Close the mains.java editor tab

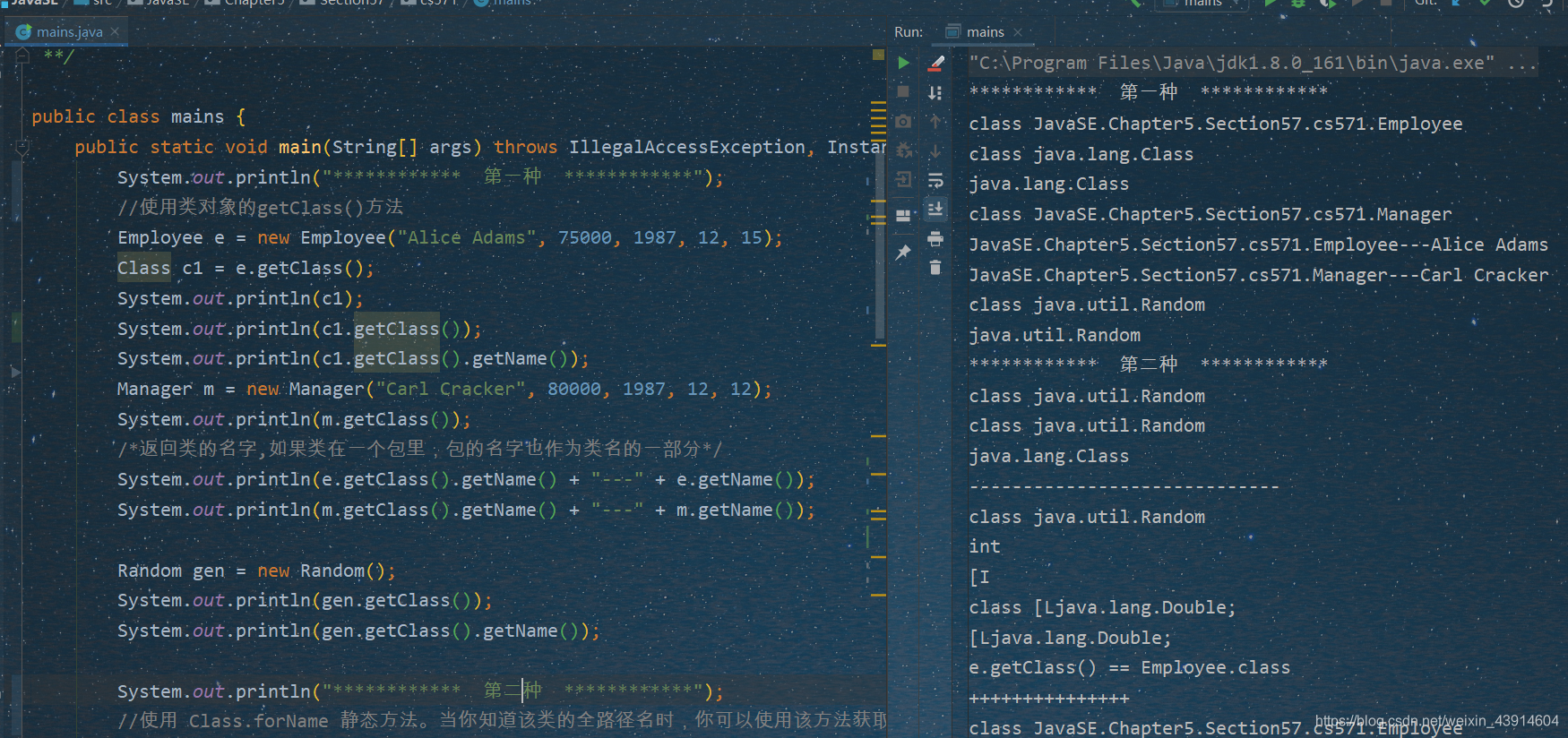click(115, 32)
